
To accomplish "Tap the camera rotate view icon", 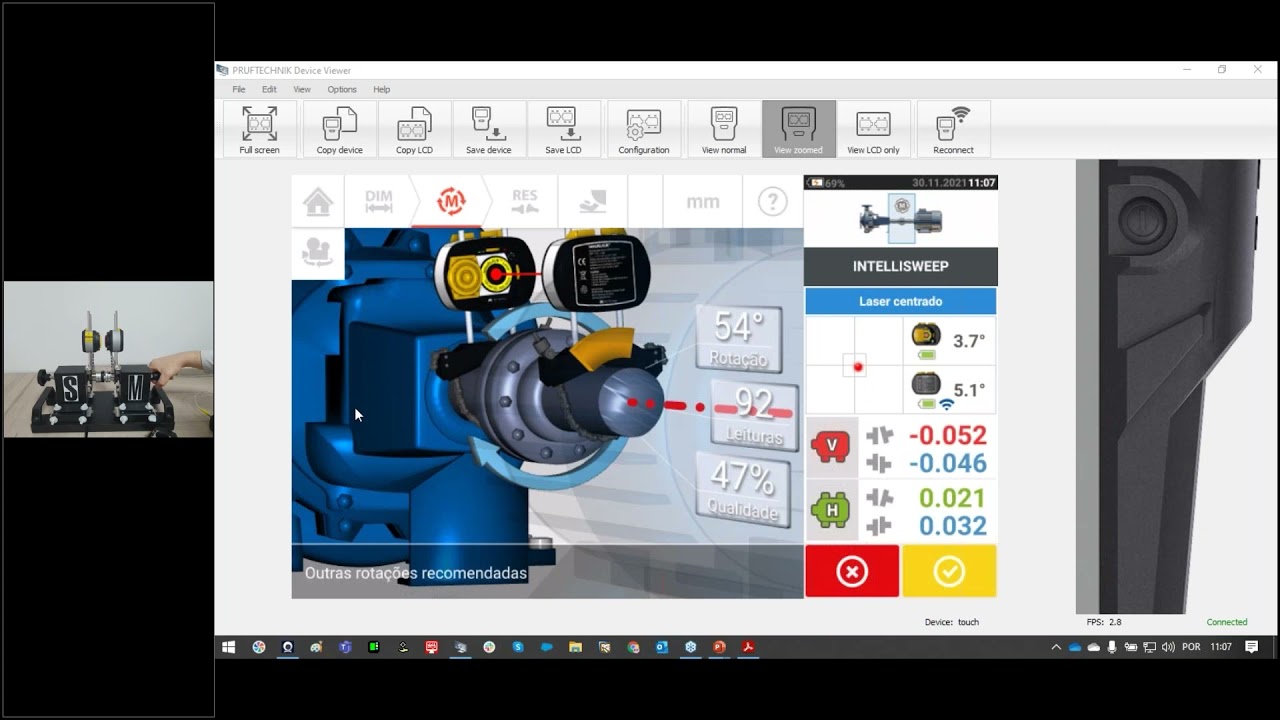I will point(318,253).
